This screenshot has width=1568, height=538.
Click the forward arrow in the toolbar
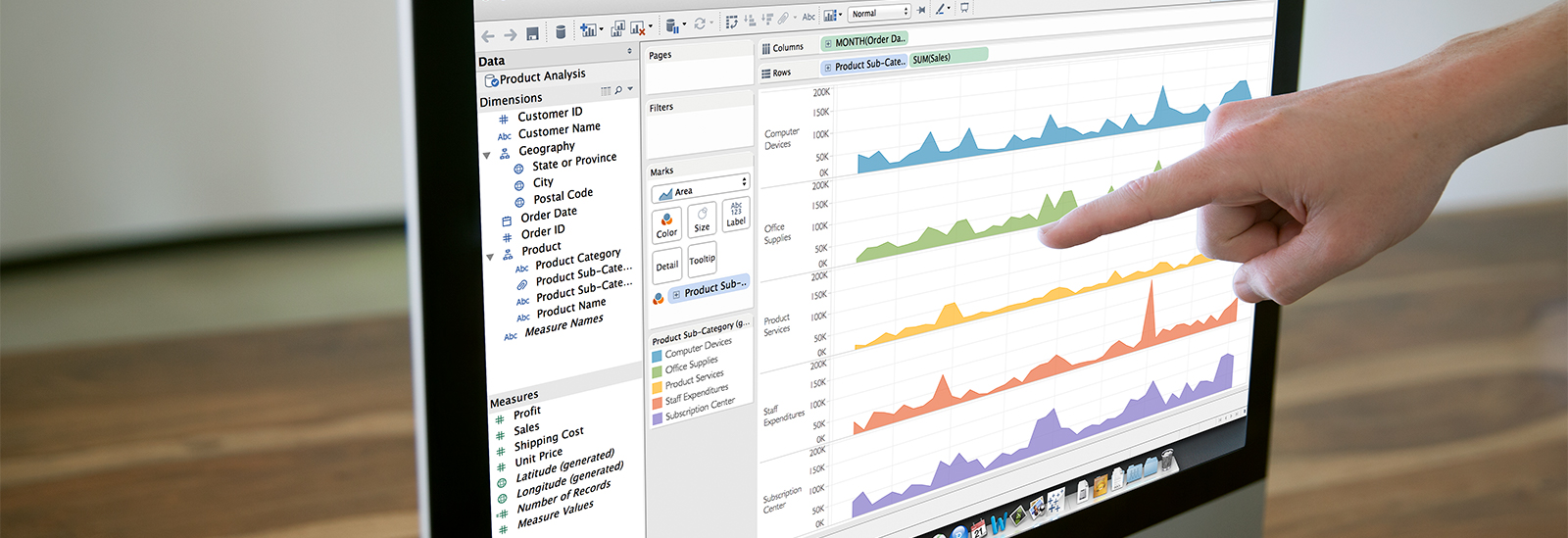pyautogui.click(x=510, y=35)
